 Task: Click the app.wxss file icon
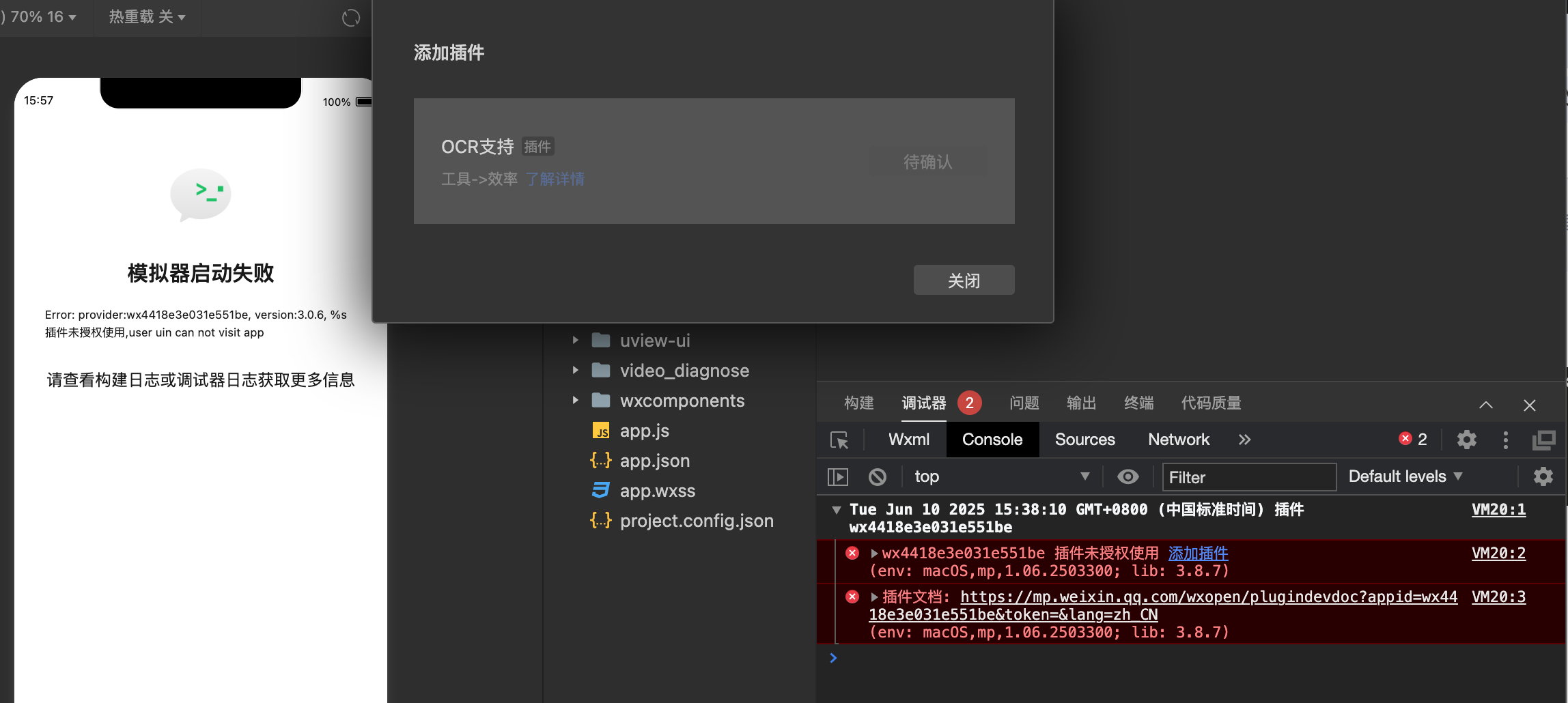(601, 491)
